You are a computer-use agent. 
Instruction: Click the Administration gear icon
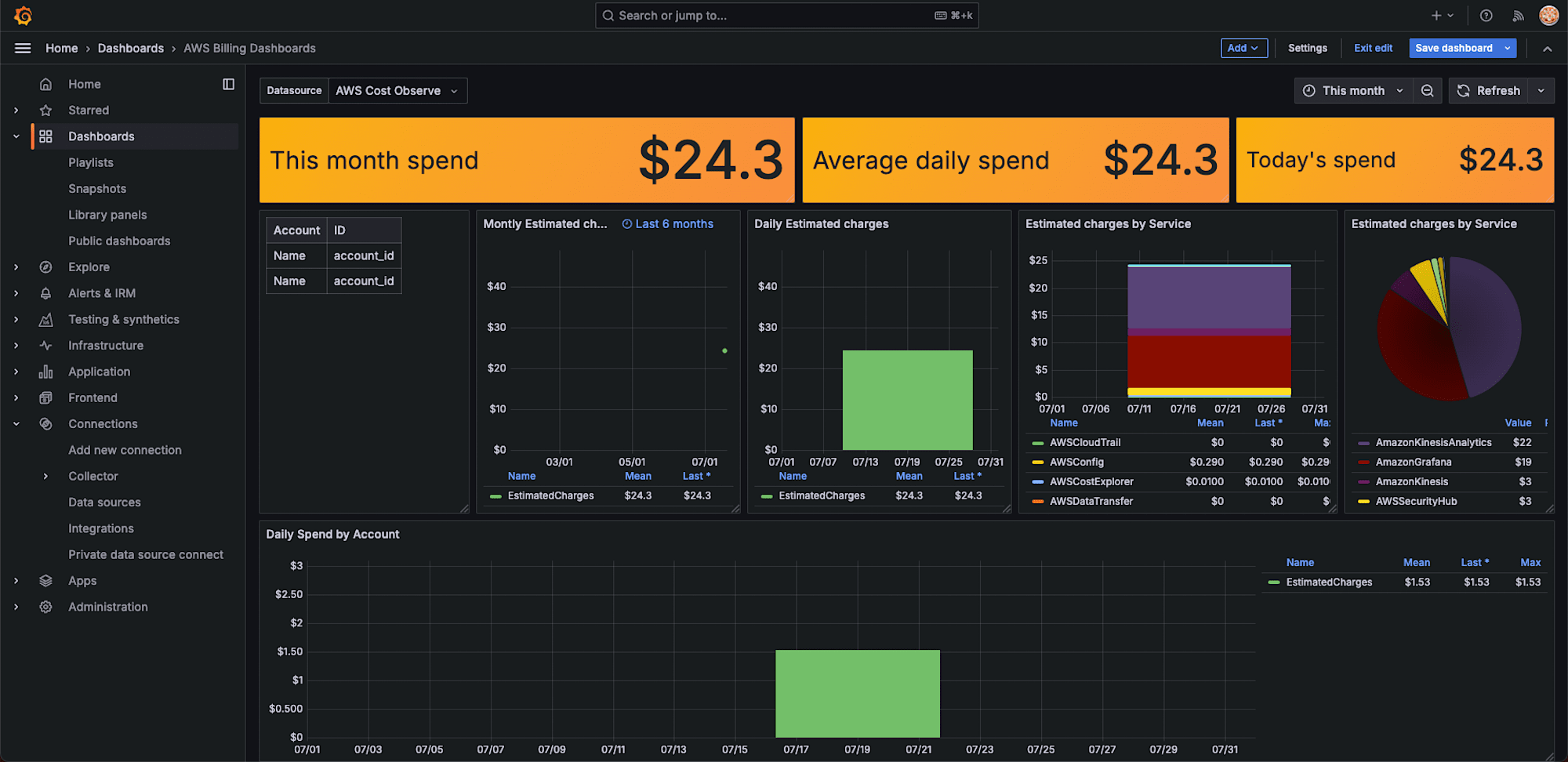[45, 607]
